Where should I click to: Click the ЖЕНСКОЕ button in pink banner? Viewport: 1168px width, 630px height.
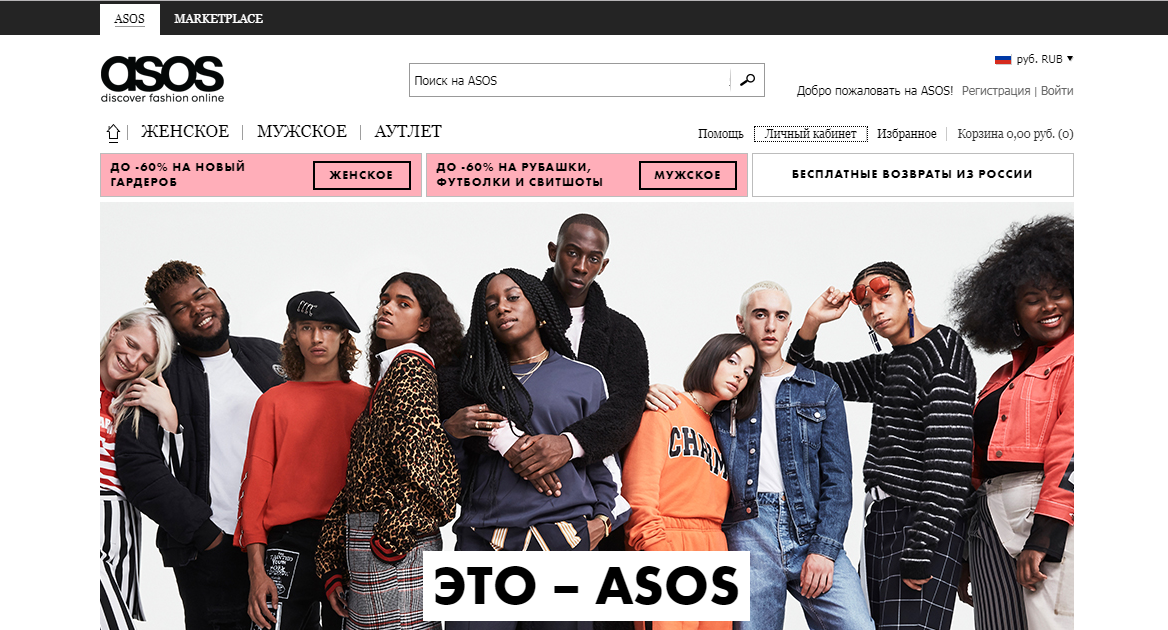361,175
